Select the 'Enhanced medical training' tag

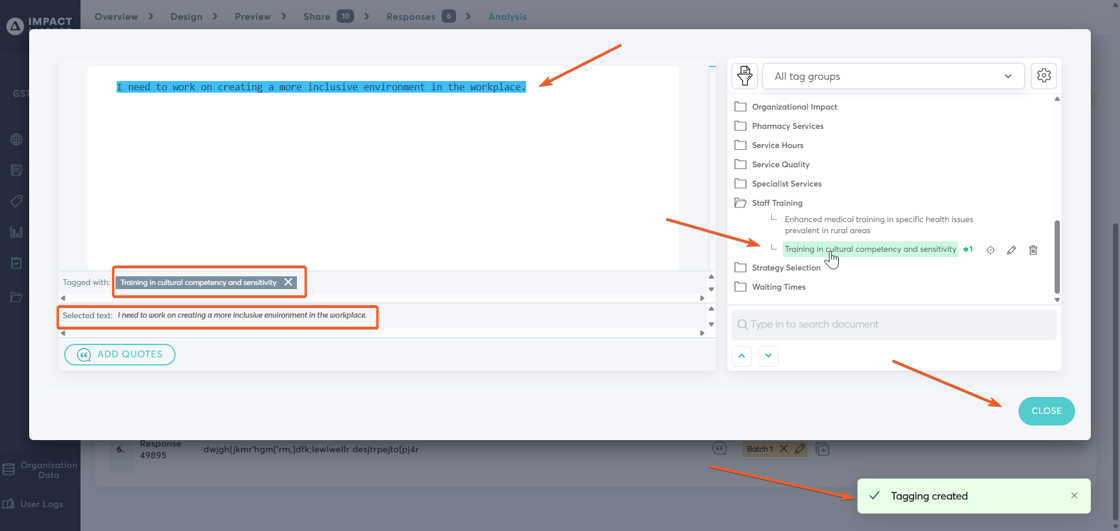[x=878, y=225]
